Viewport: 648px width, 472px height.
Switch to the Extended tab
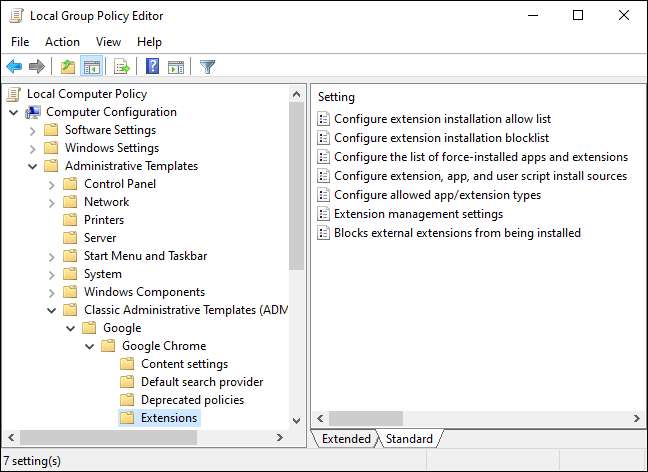tap(346, 439)
